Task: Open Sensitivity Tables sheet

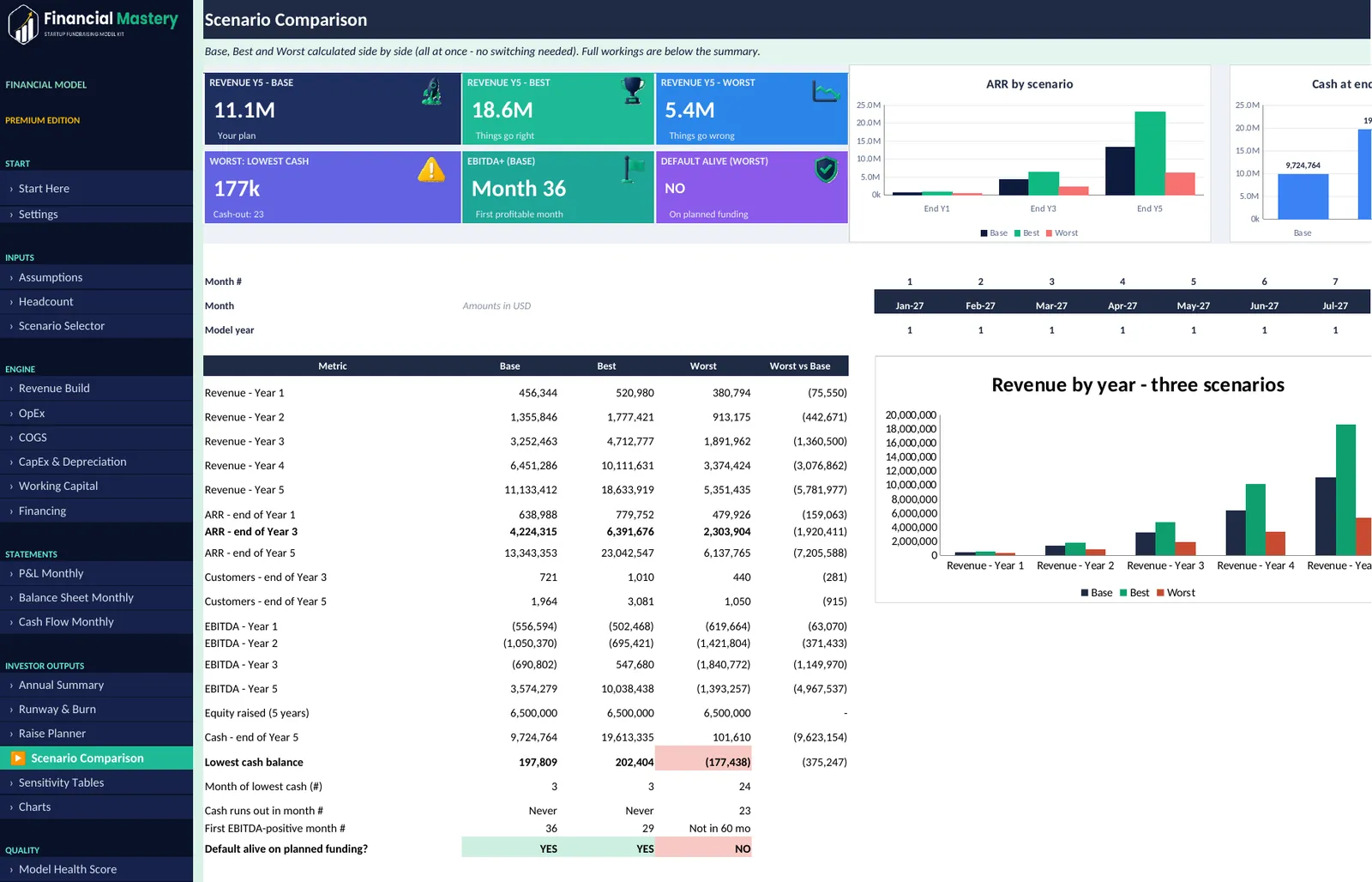Action: pyautogui.click(x=96, y=782)
